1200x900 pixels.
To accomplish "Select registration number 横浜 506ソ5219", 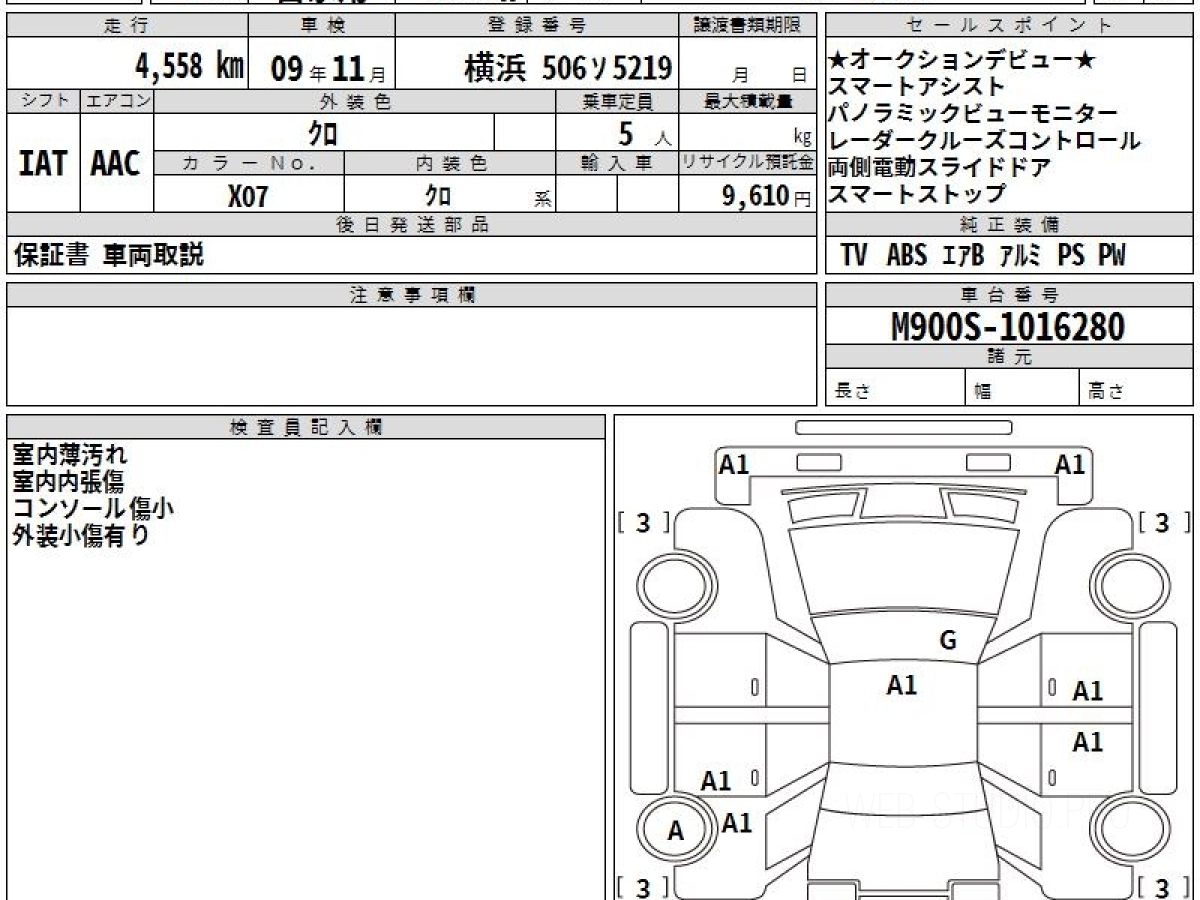I will pyautogui.click(x=568, y=68).
